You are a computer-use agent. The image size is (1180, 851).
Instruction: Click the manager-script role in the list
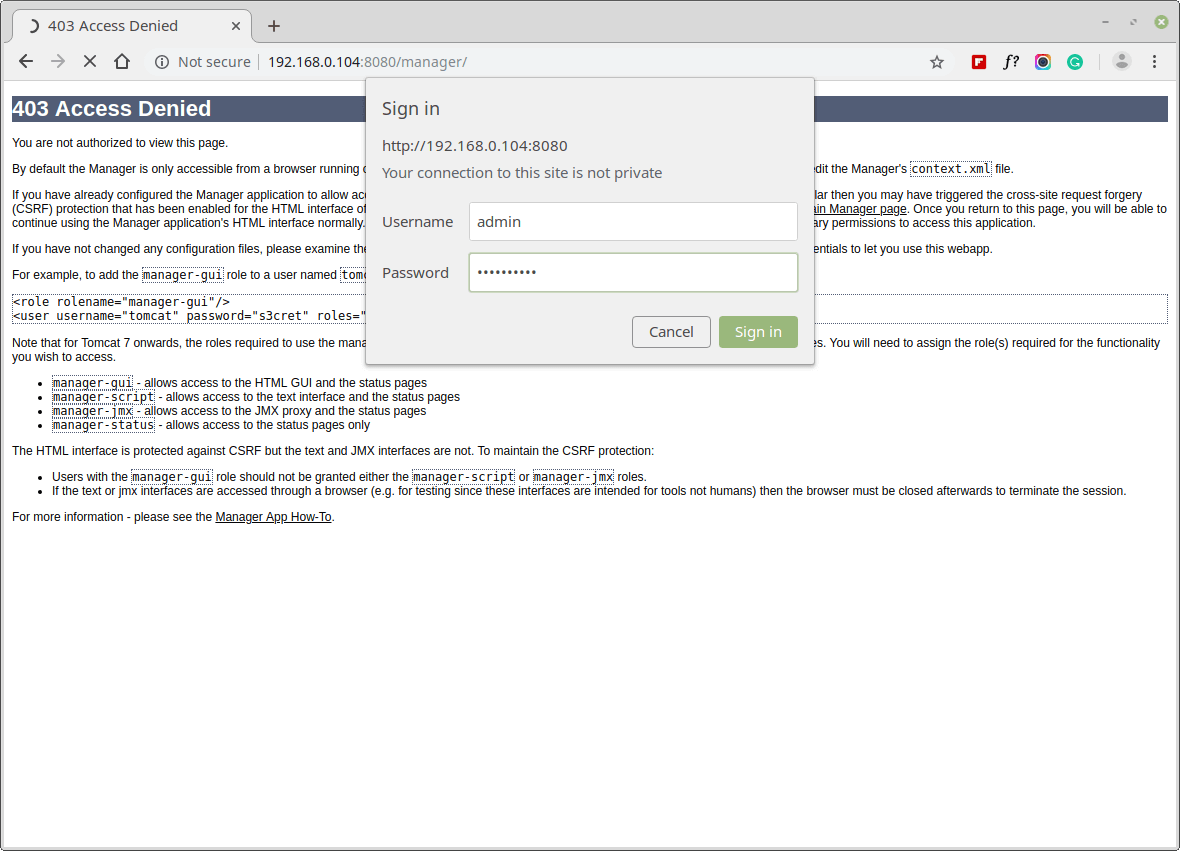[103, 397]
